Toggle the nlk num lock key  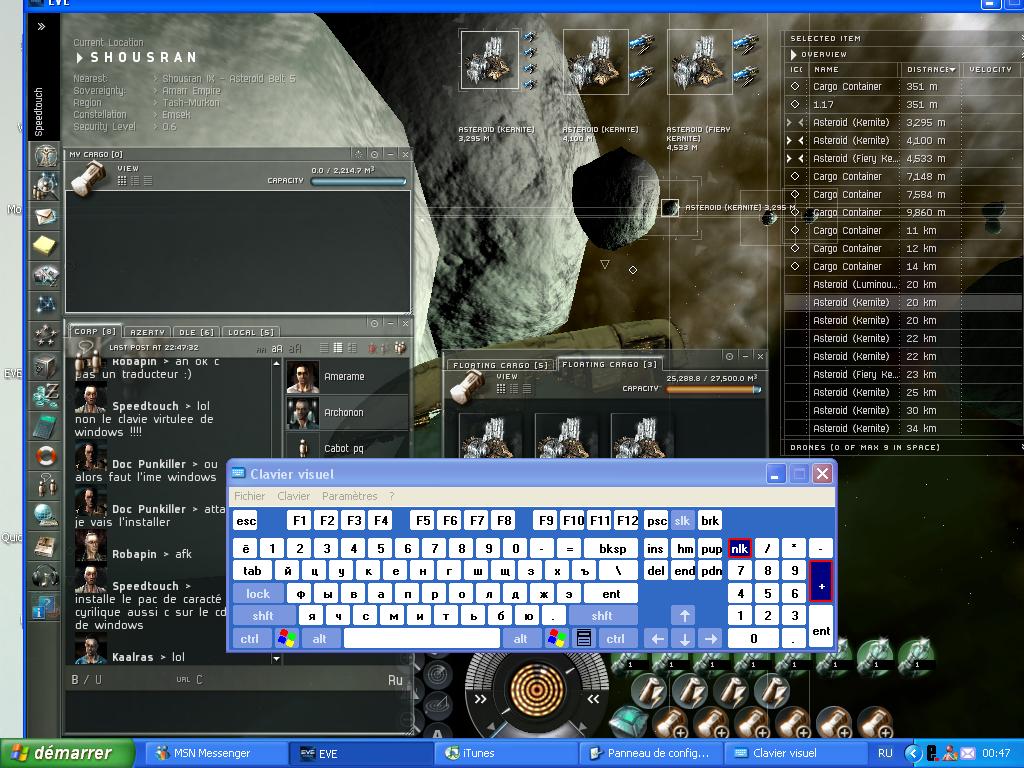[x=739, y=548]
